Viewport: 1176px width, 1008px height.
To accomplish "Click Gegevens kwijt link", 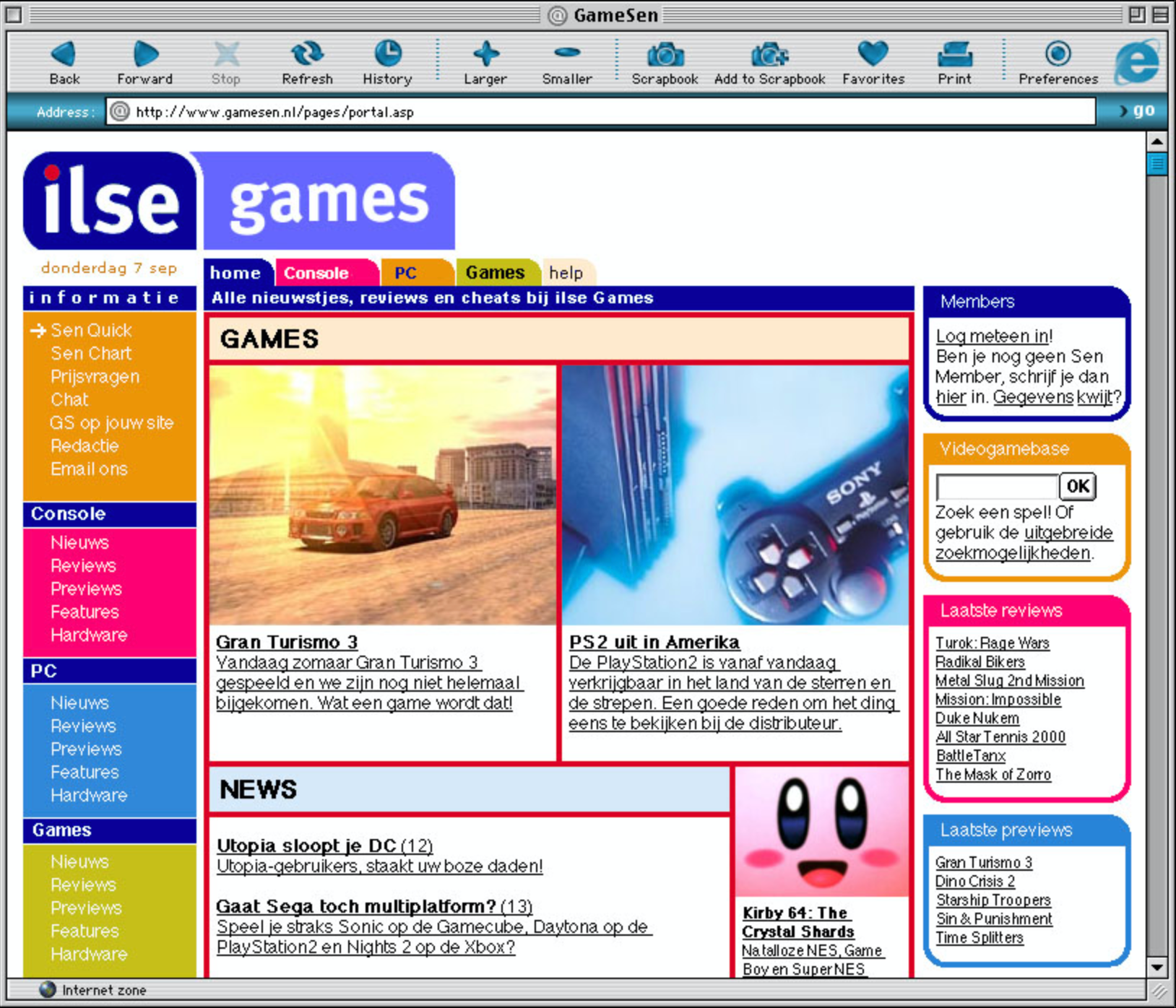I will point(1055,396).
